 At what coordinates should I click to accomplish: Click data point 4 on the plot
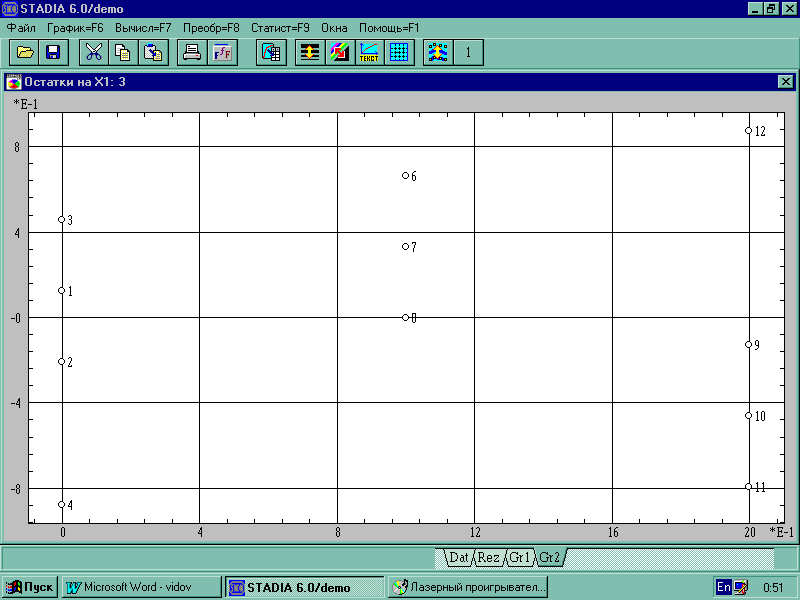[x=62, y=505]
